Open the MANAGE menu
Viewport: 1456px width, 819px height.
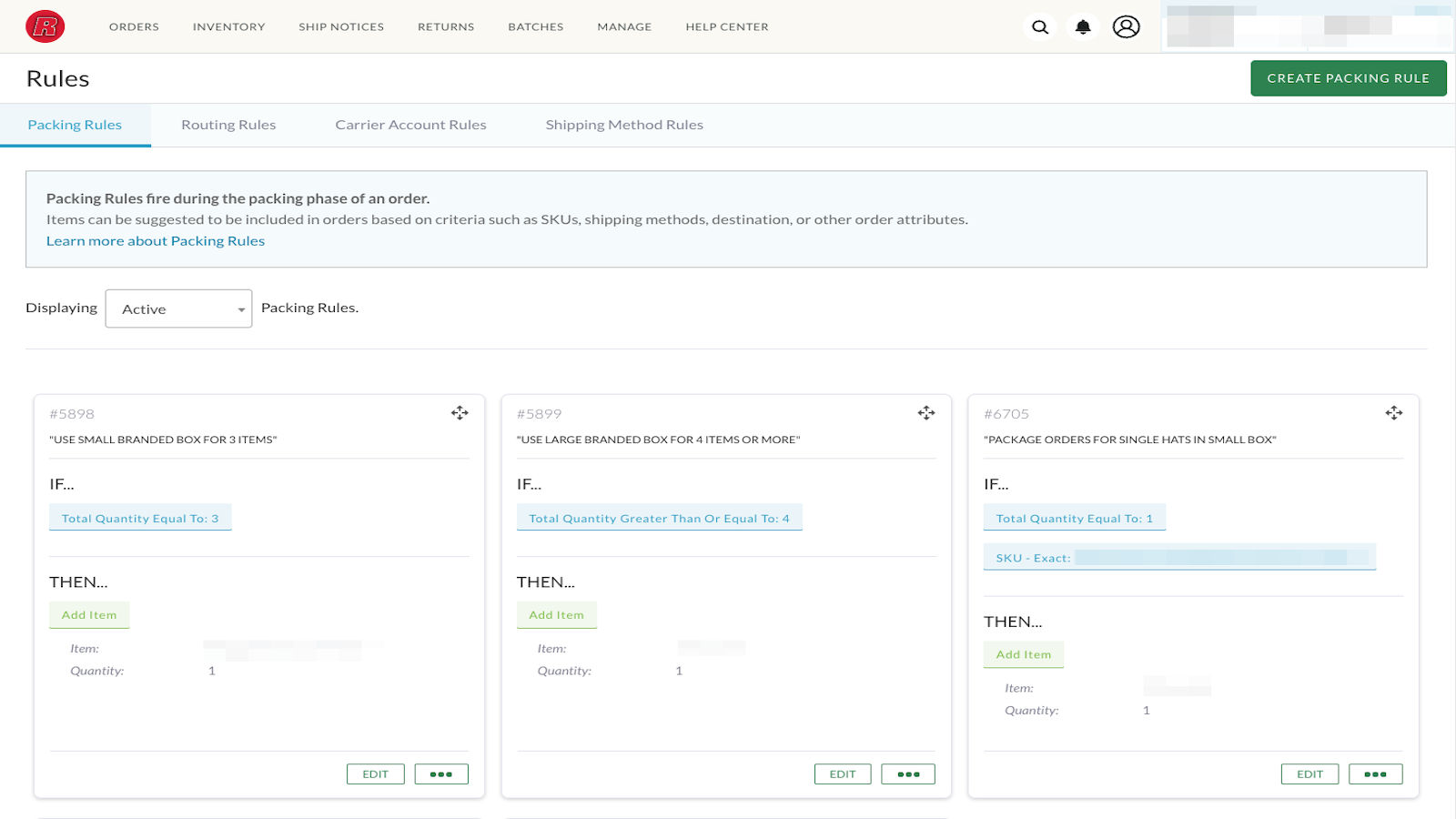click(x=624, y=26)
